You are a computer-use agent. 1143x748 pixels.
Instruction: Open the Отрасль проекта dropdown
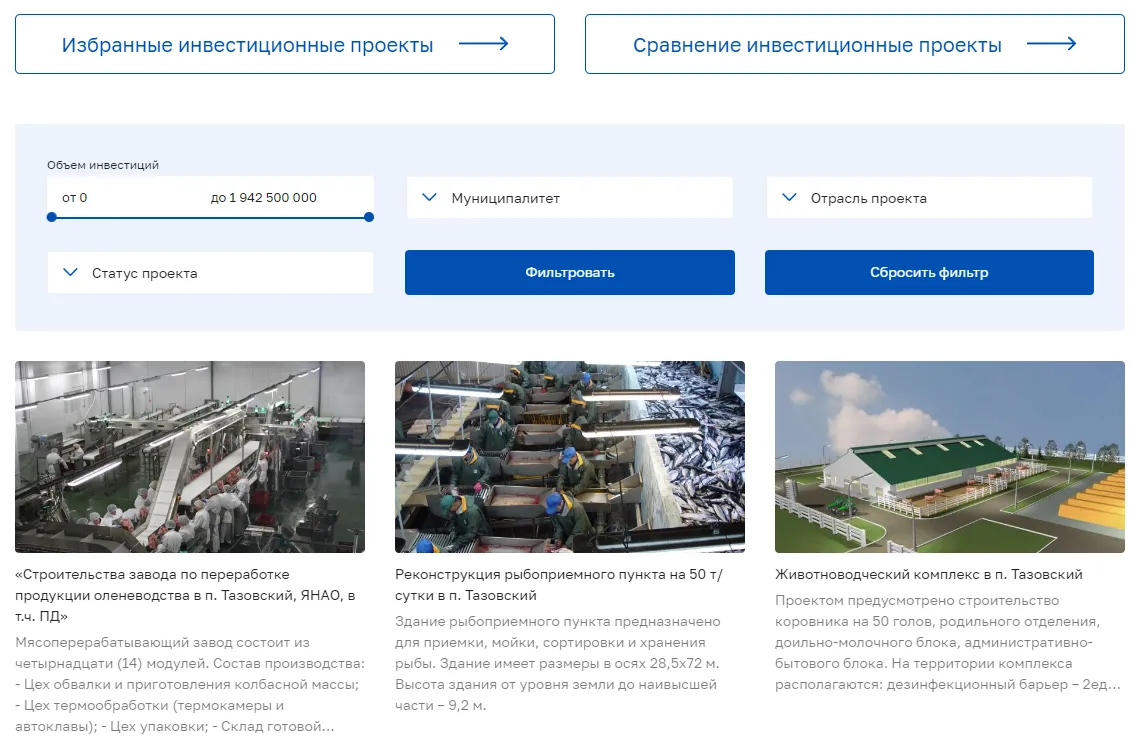tap(929, 198)
